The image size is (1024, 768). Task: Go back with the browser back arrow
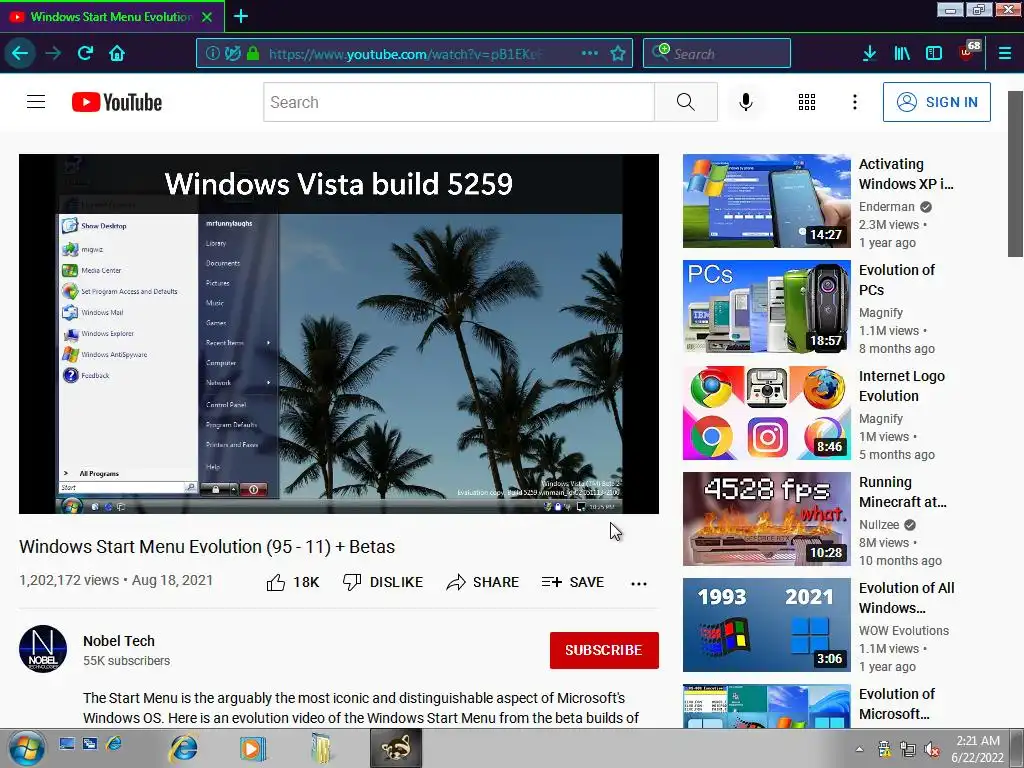(20, 53)
